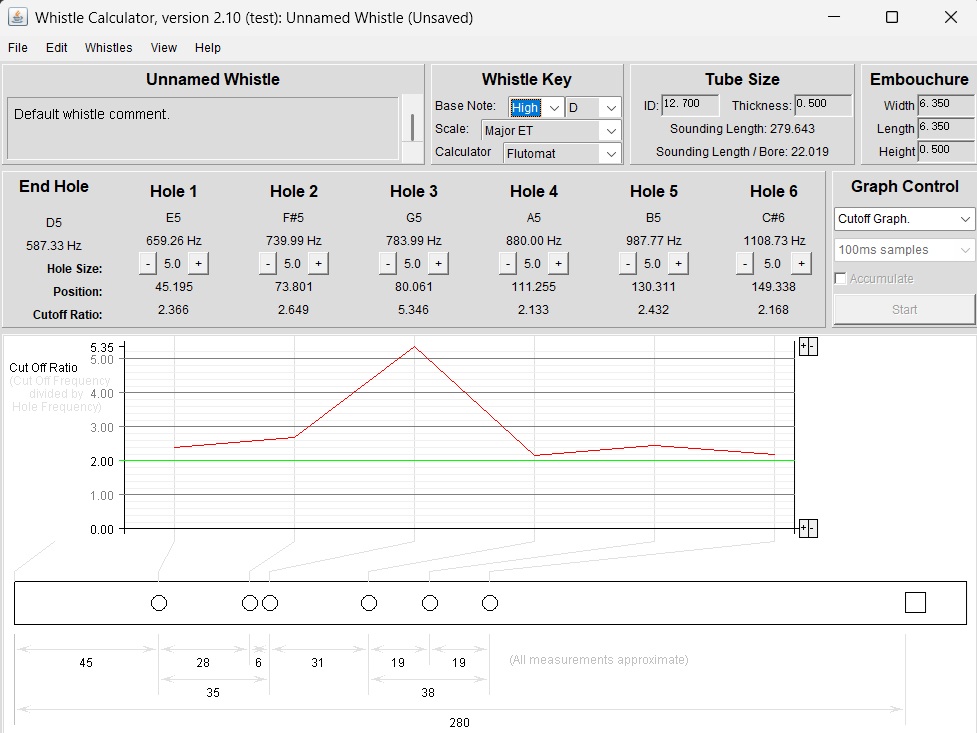
Task: Decrease Hole 2 size with minus button
Action: pyautogui.click(x=267, y=263)
